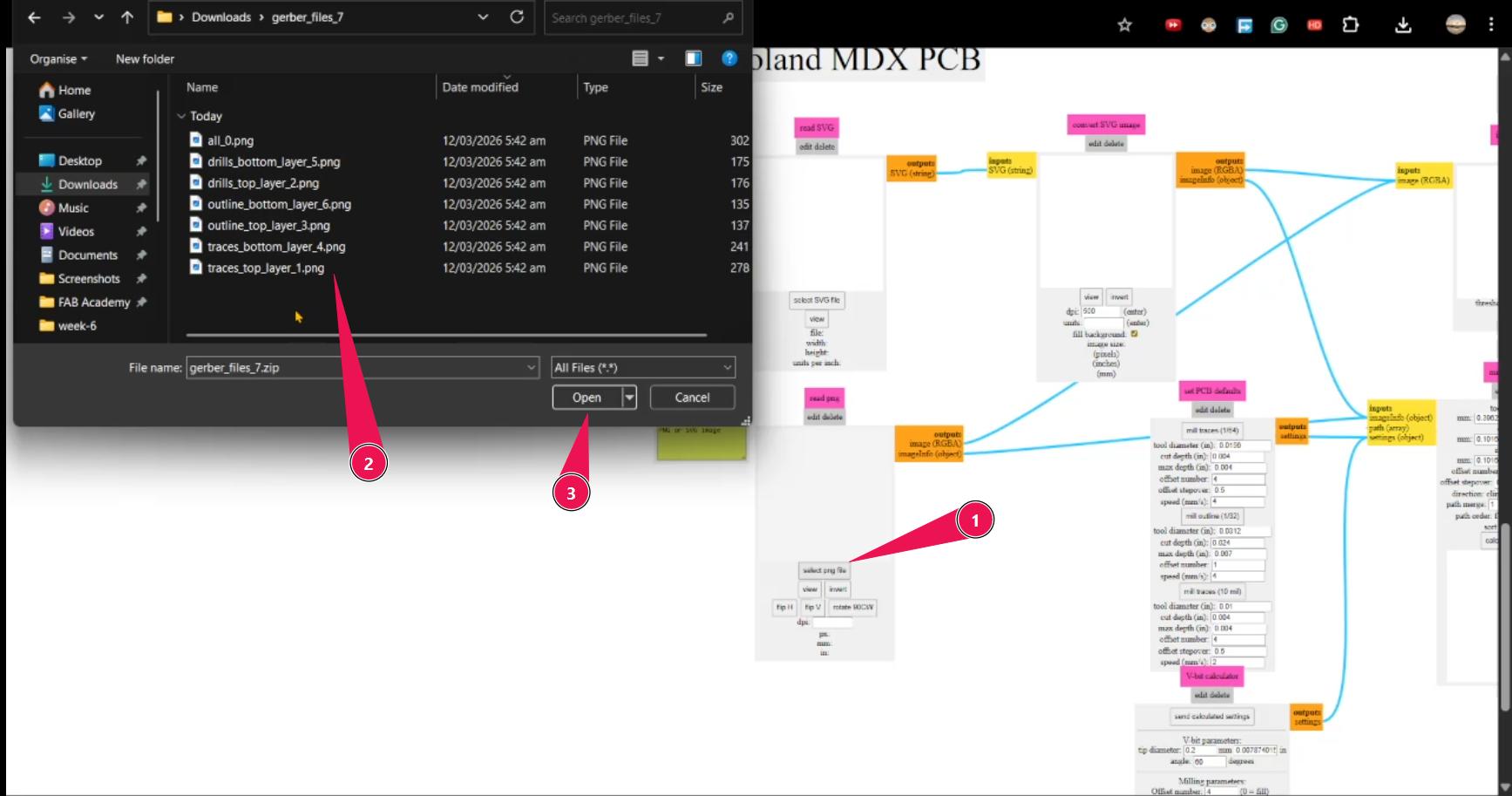Show browser downloads
1512x796 pixels.
pyautogui.click(x=1403, y=24)
